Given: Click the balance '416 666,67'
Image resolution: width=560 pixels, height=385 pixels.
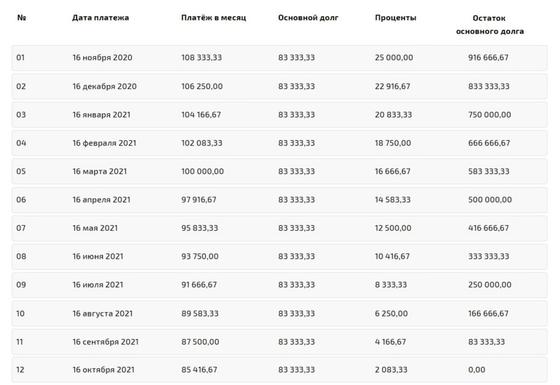Looking at the screenshot, I should tap(488, 228).
